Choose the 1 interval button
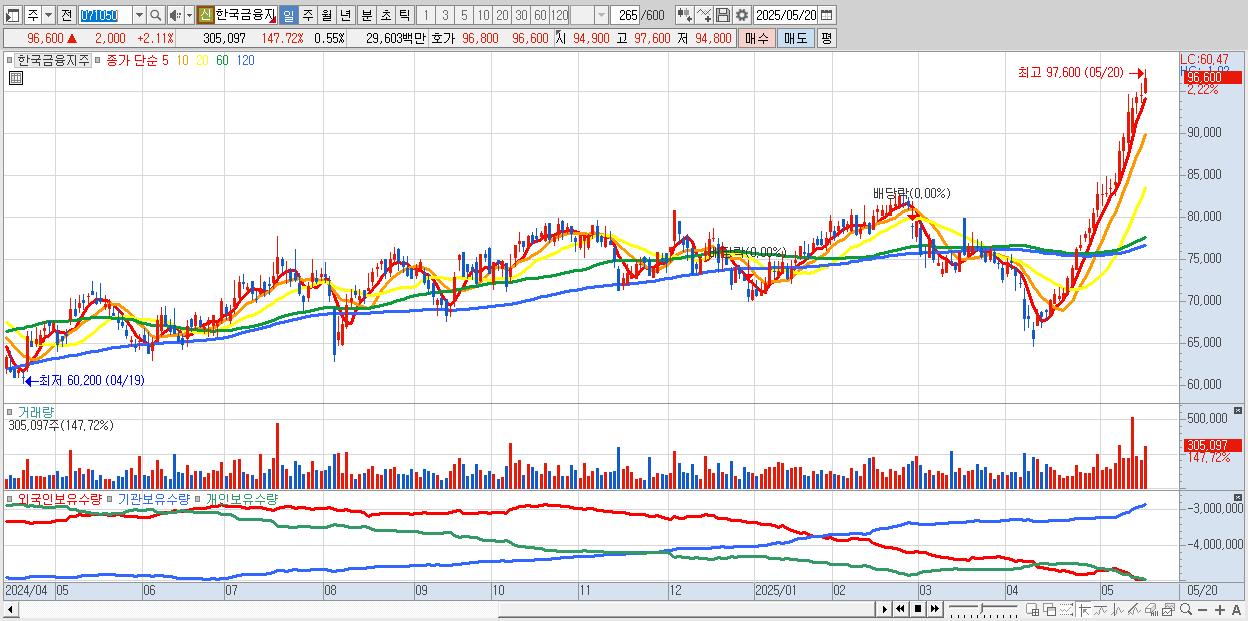Viewport: 1248px width, 621px height. pyautogui.click(x=426, y=15)
